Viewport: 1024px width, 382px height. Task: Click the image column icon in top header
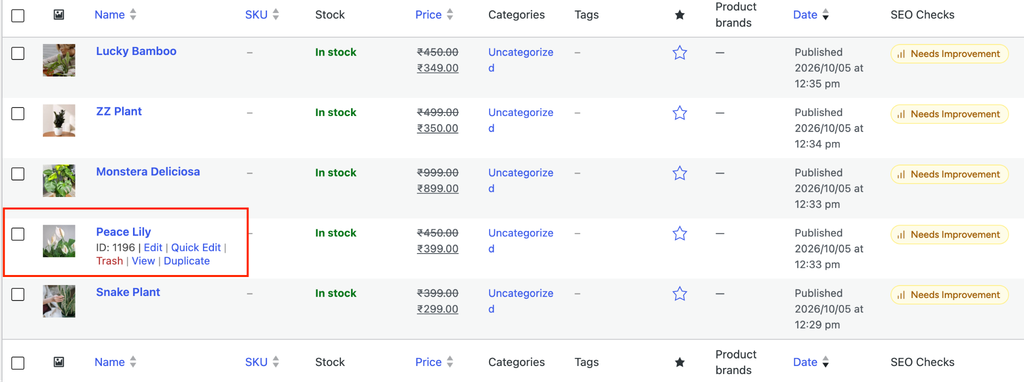pyautogui.click(x=58, y=14)
